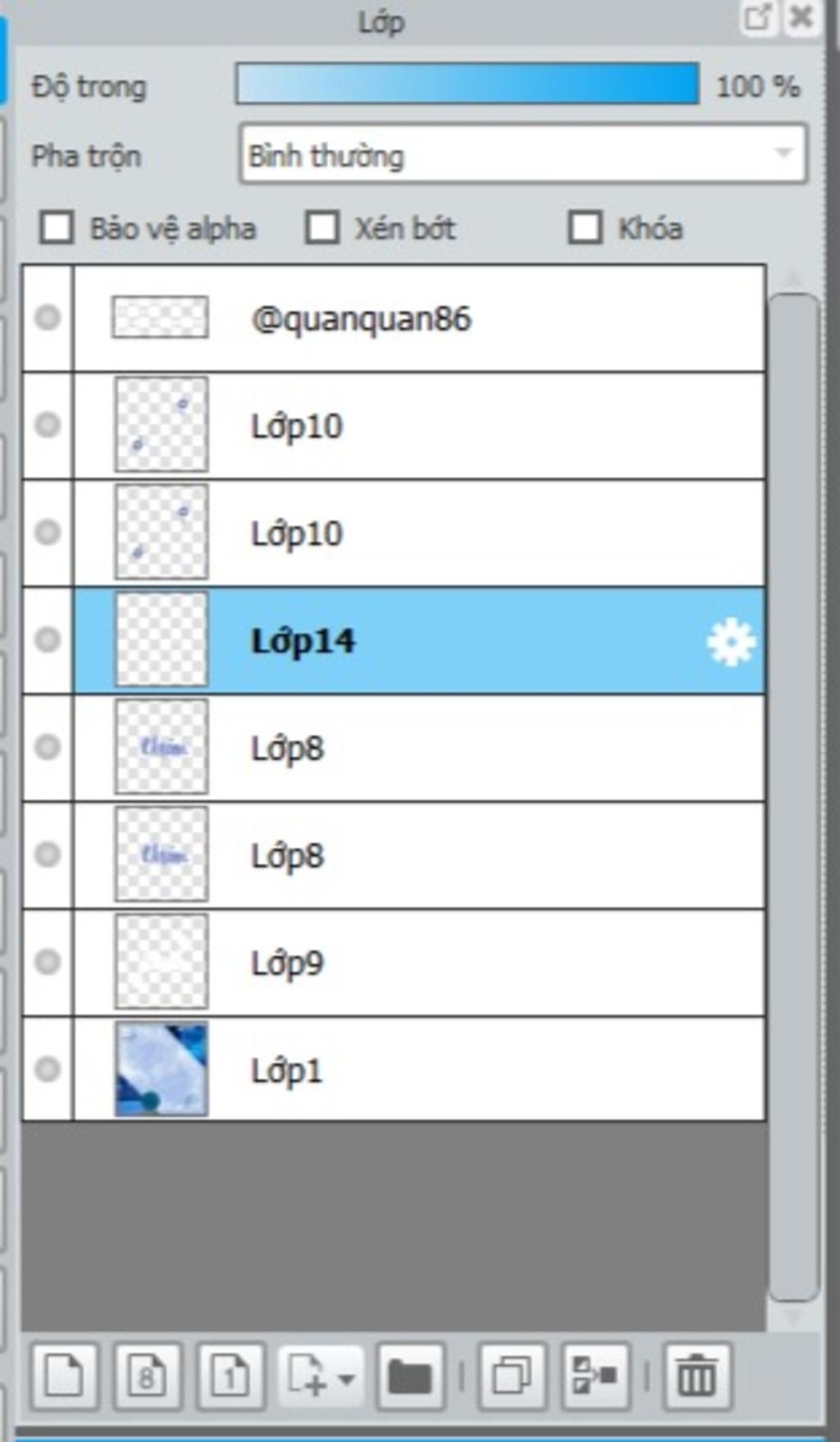
Task: Expand the add special layer dropdown arrow
Action: 346,1378
